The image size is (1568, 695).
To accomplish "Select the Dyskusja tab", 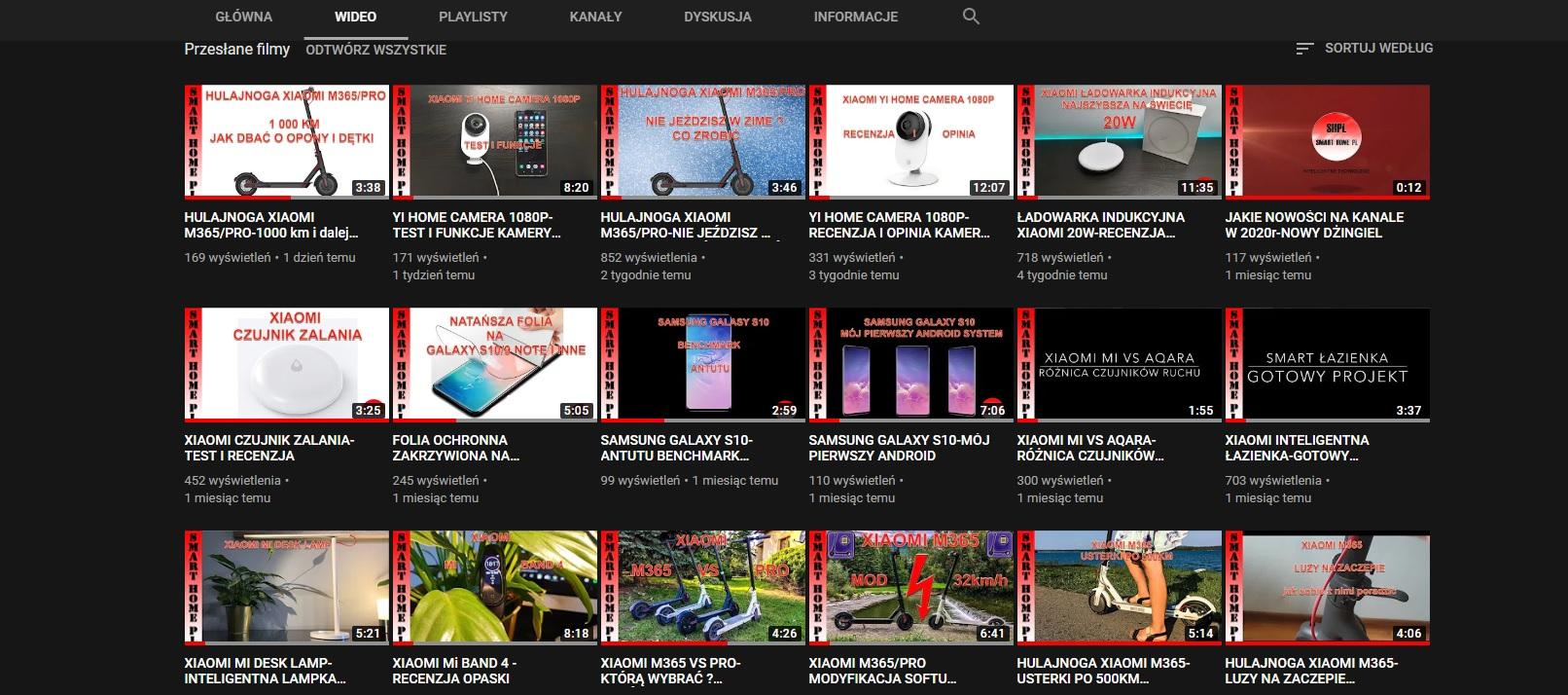I will pyautogui.click(x=717, y=17).
